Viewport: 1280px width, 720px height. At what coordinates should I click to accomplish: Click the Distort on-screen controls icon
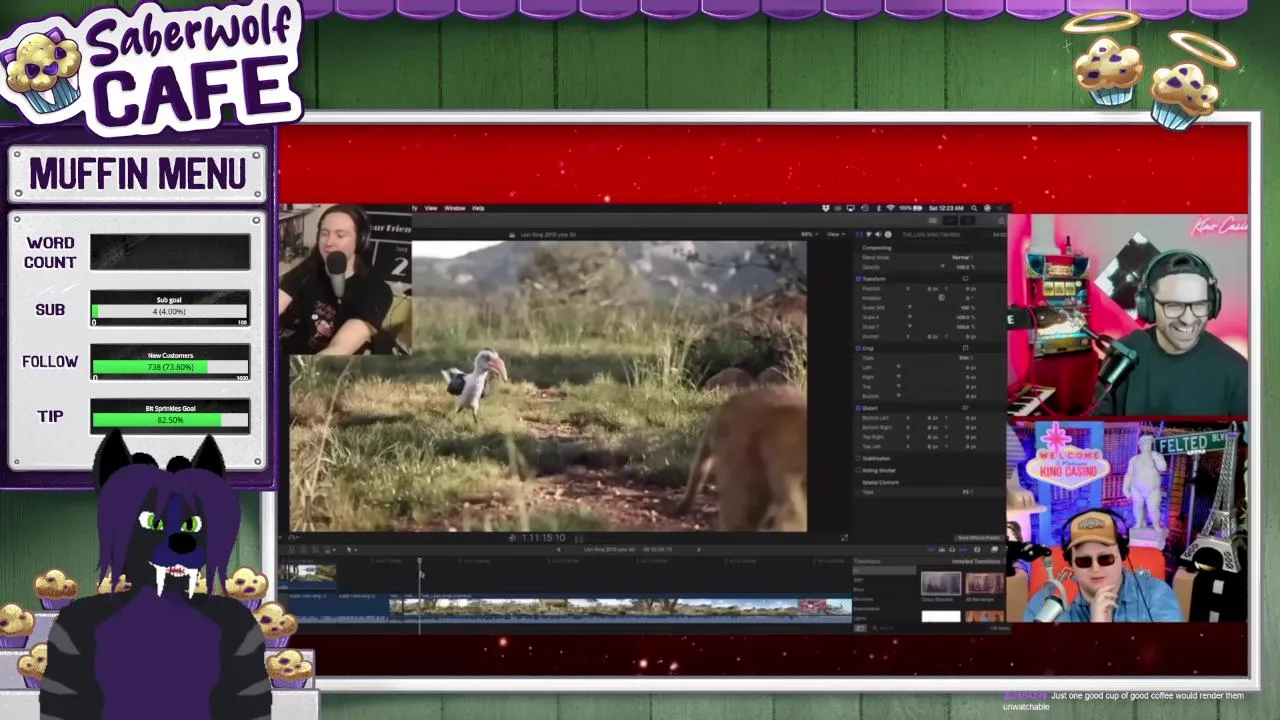966,408
